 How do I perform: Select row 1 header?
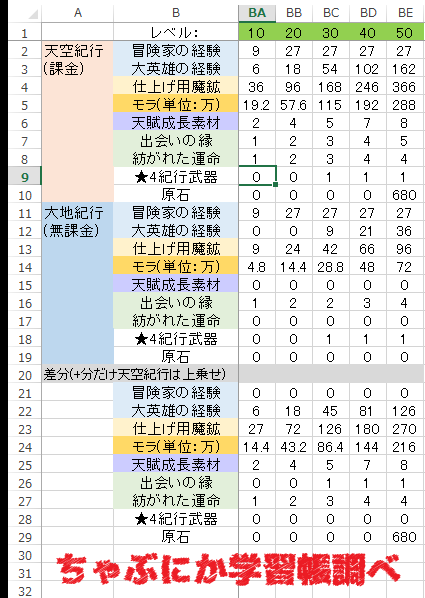click(25, 33)
